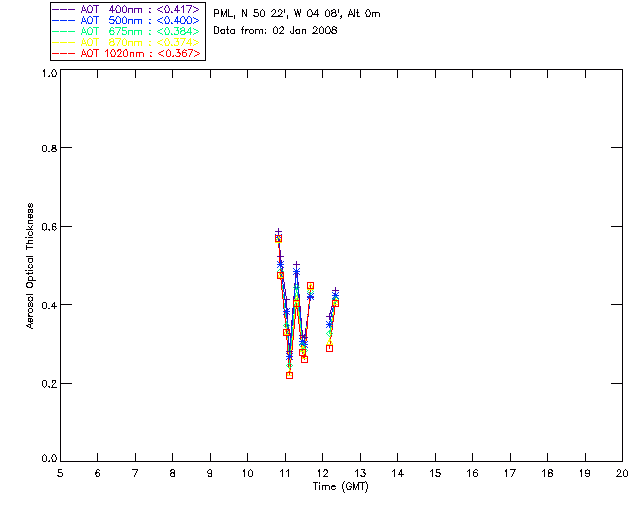
Task: Click the 0.2 y-axis tick label
Action: [x=49, y=384]
